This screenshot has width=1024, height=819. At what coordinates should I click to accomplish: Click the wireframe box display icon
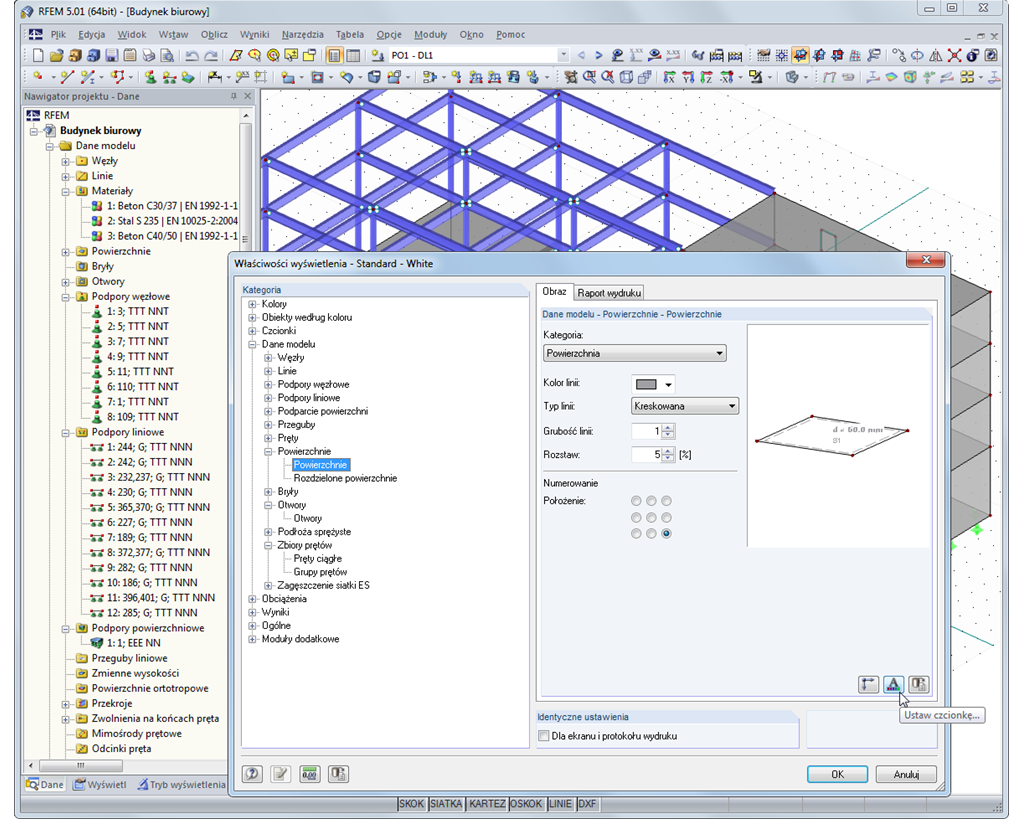point(626,77)
